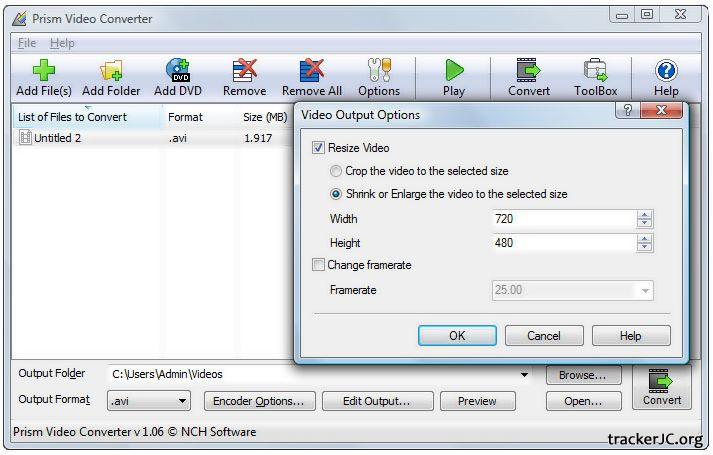Confirm dialog with the OK button
This screenshot has height=455, width=713.
pyautogui.click(x=457, y=336)
